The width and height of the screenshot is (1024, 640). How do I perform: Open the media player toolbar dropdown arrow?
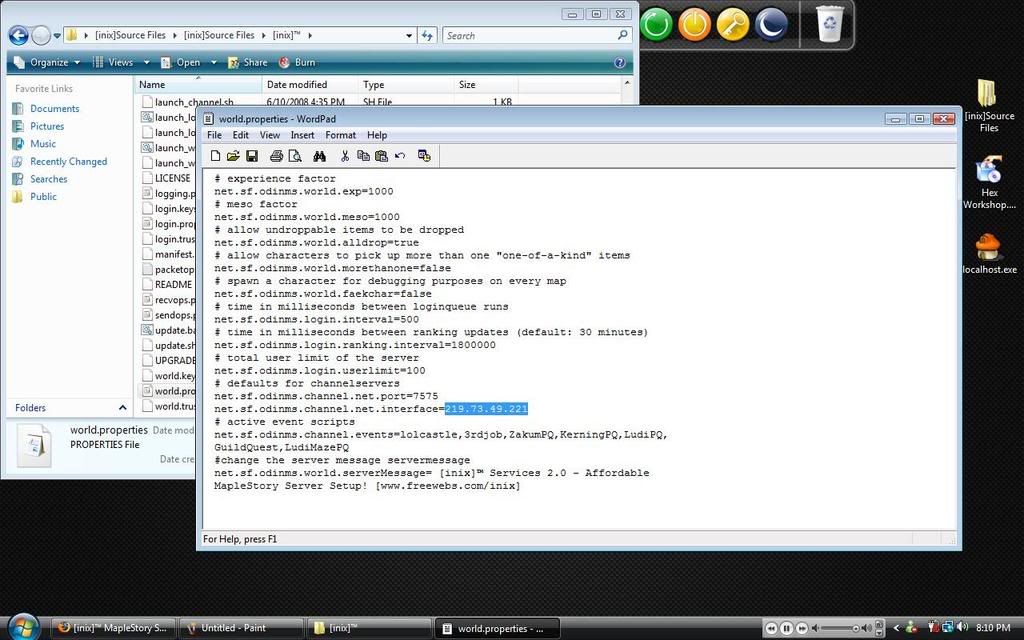pos(879,633)
